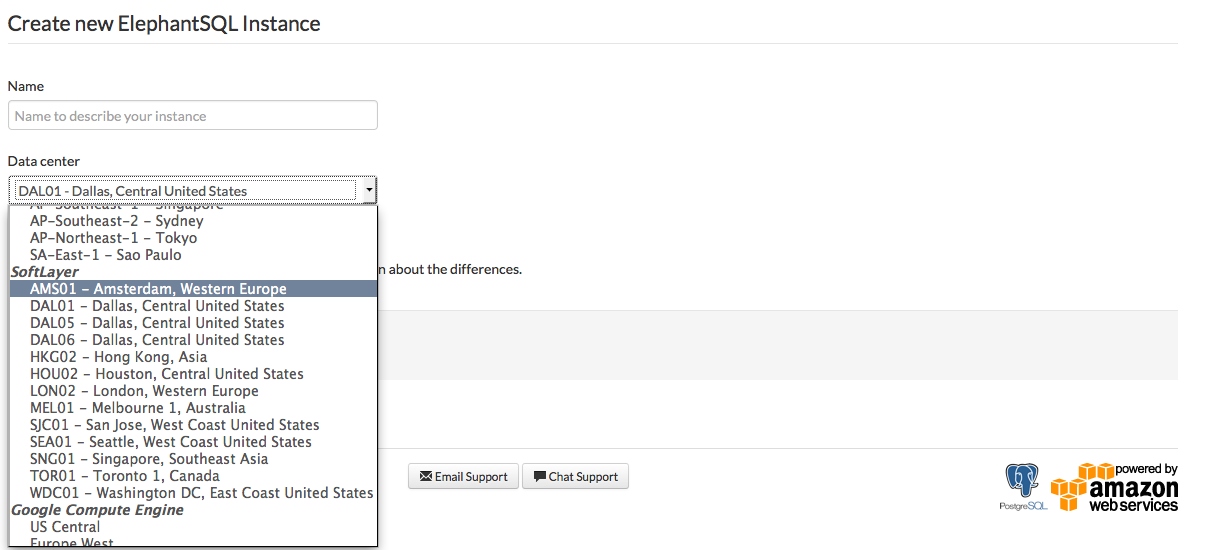Choose SJC01 – San Jose option

[174, 425]
